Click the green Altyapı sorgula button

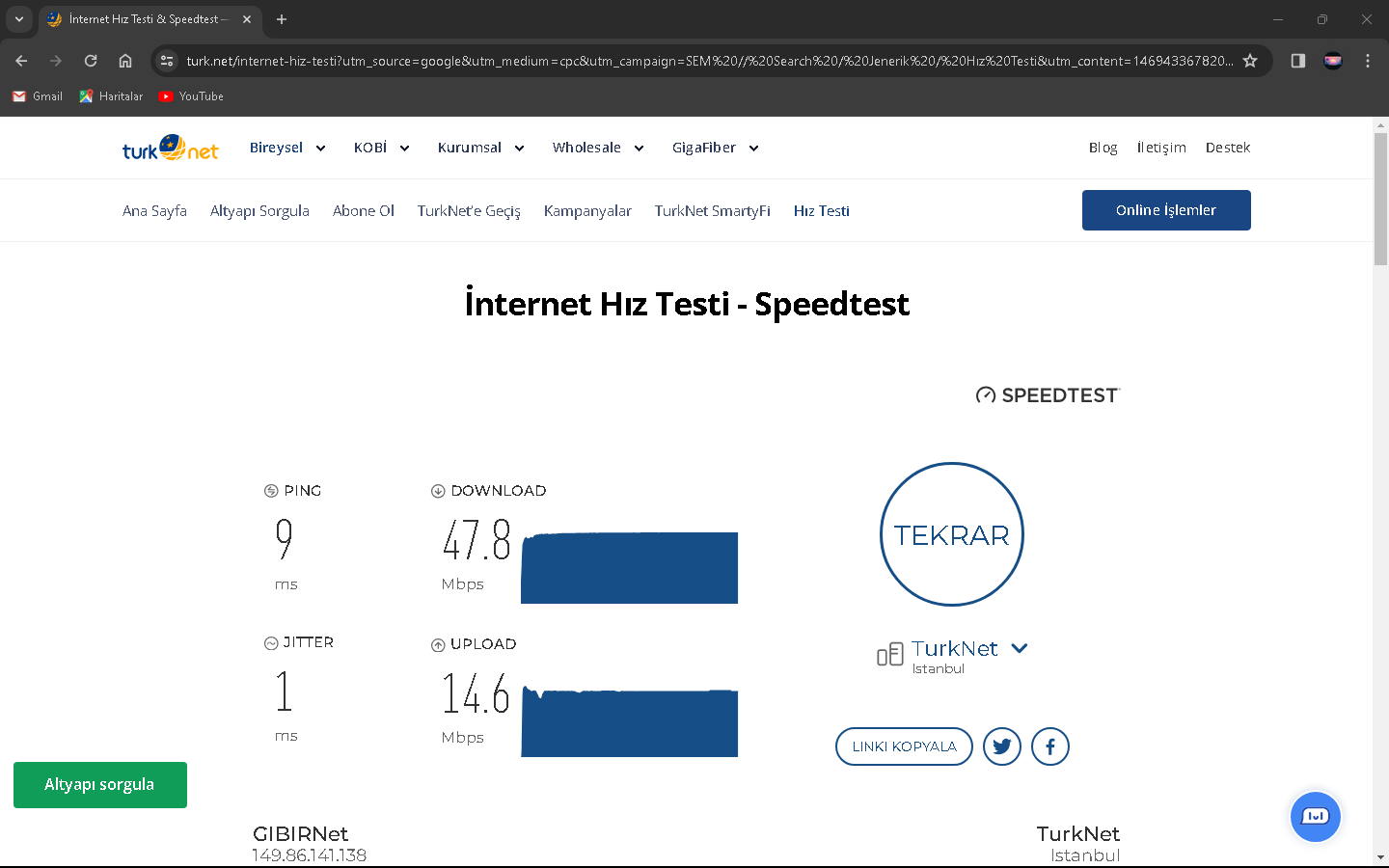(100, 785)
